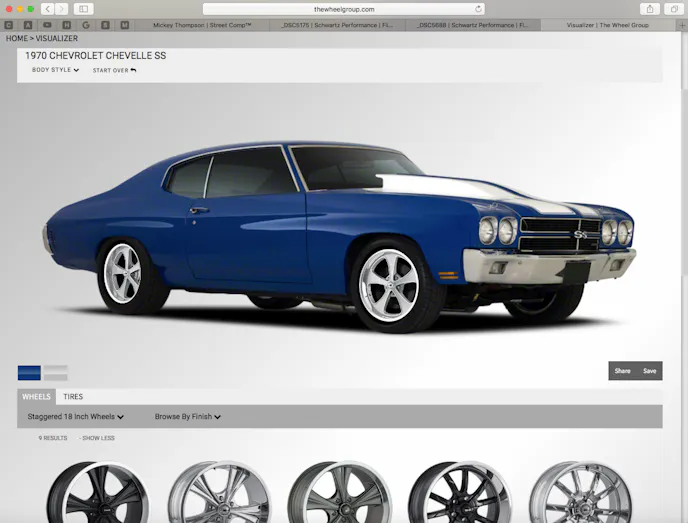Select the blue paint color swatch
688x523 pixels.
[29, 373]
